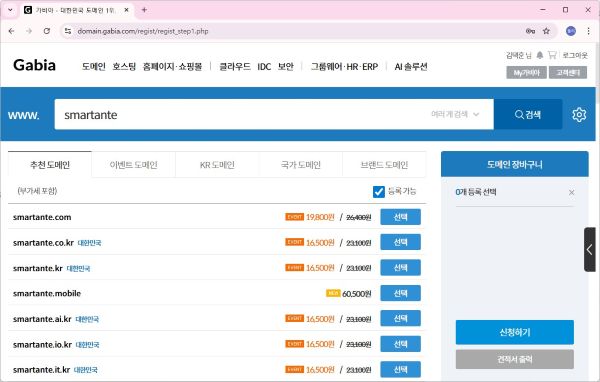Click the 대한민국 label beside smartante.ai.kr
Screen dimensions: 600x382
point(87,319)
